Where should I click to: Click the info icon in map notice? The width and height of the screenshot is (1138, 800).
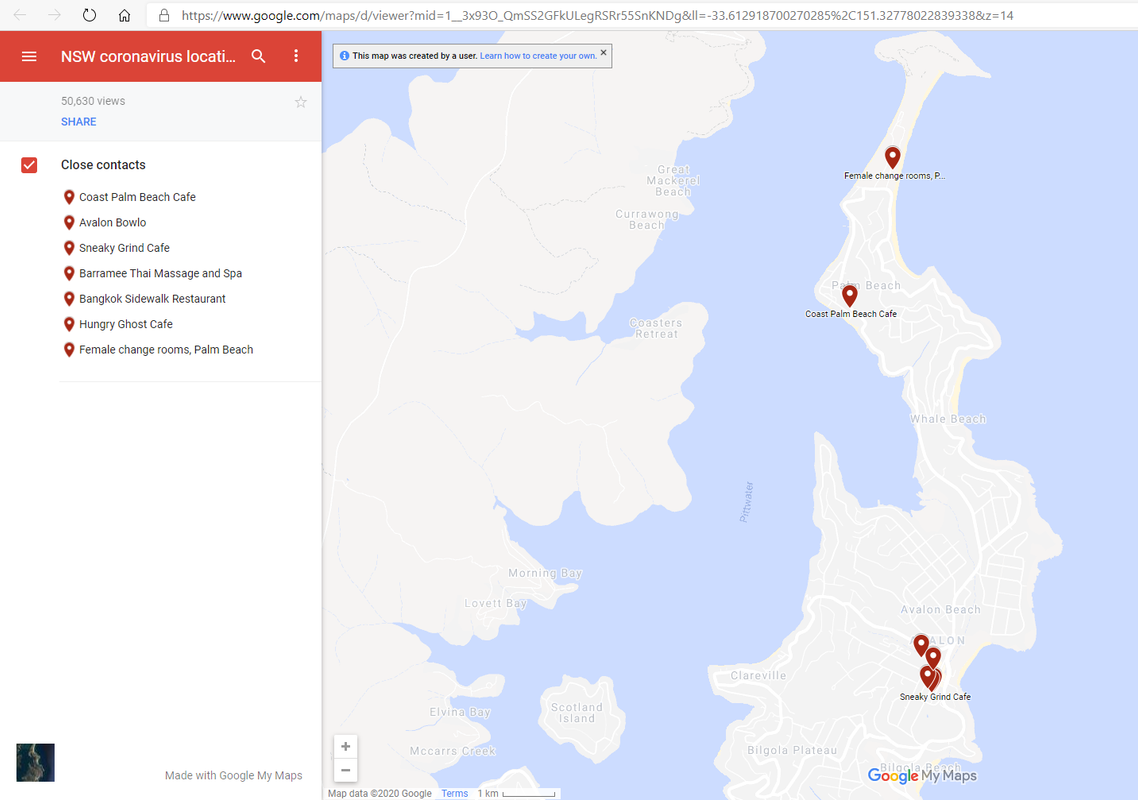click(344, 56)
